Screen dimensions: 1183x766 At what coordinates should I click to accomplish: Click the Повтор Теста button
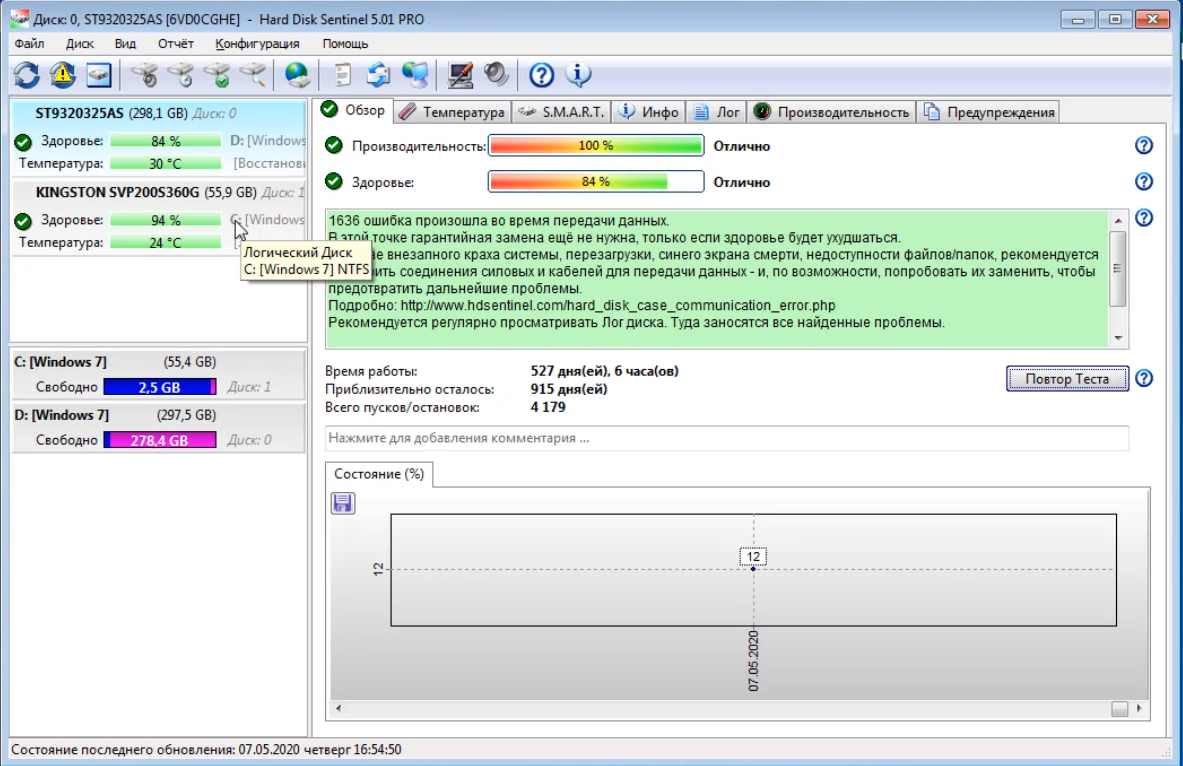coord(1067,379)
